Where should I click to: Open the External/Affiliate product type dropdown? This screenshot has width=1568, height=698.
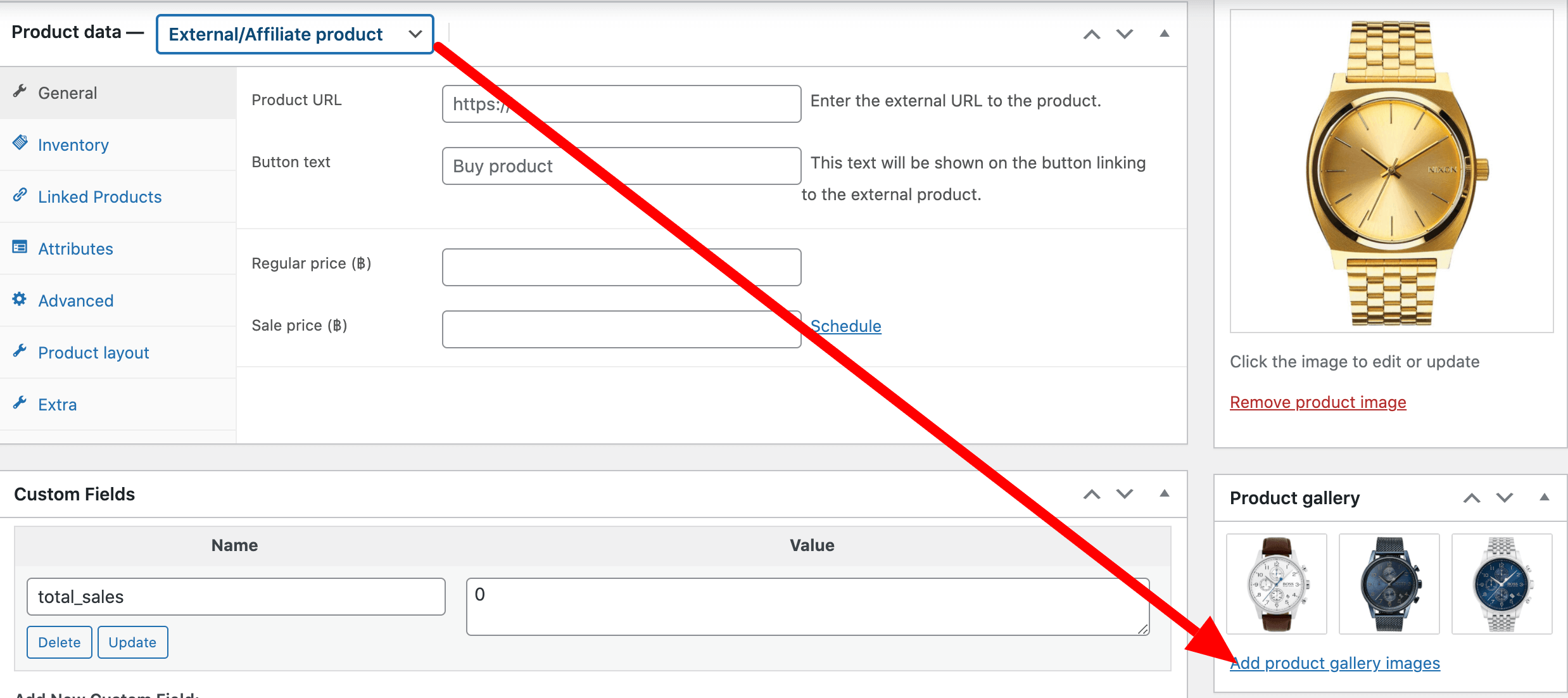294,34
